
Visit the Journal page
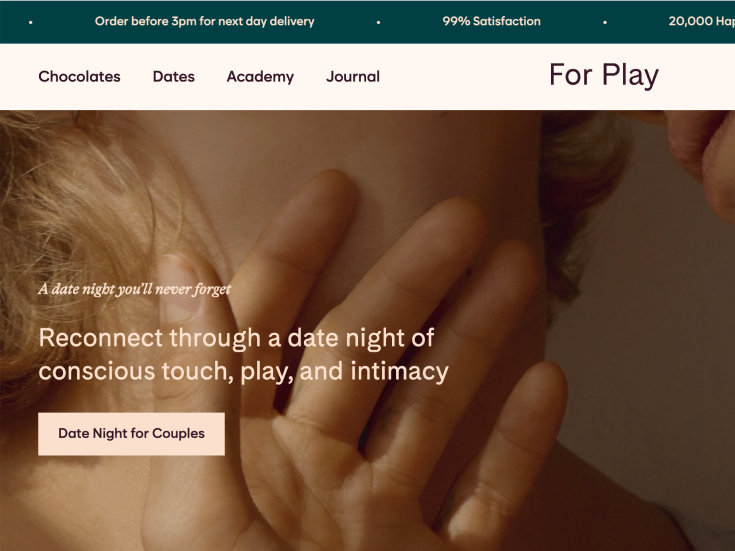point(353,76)
